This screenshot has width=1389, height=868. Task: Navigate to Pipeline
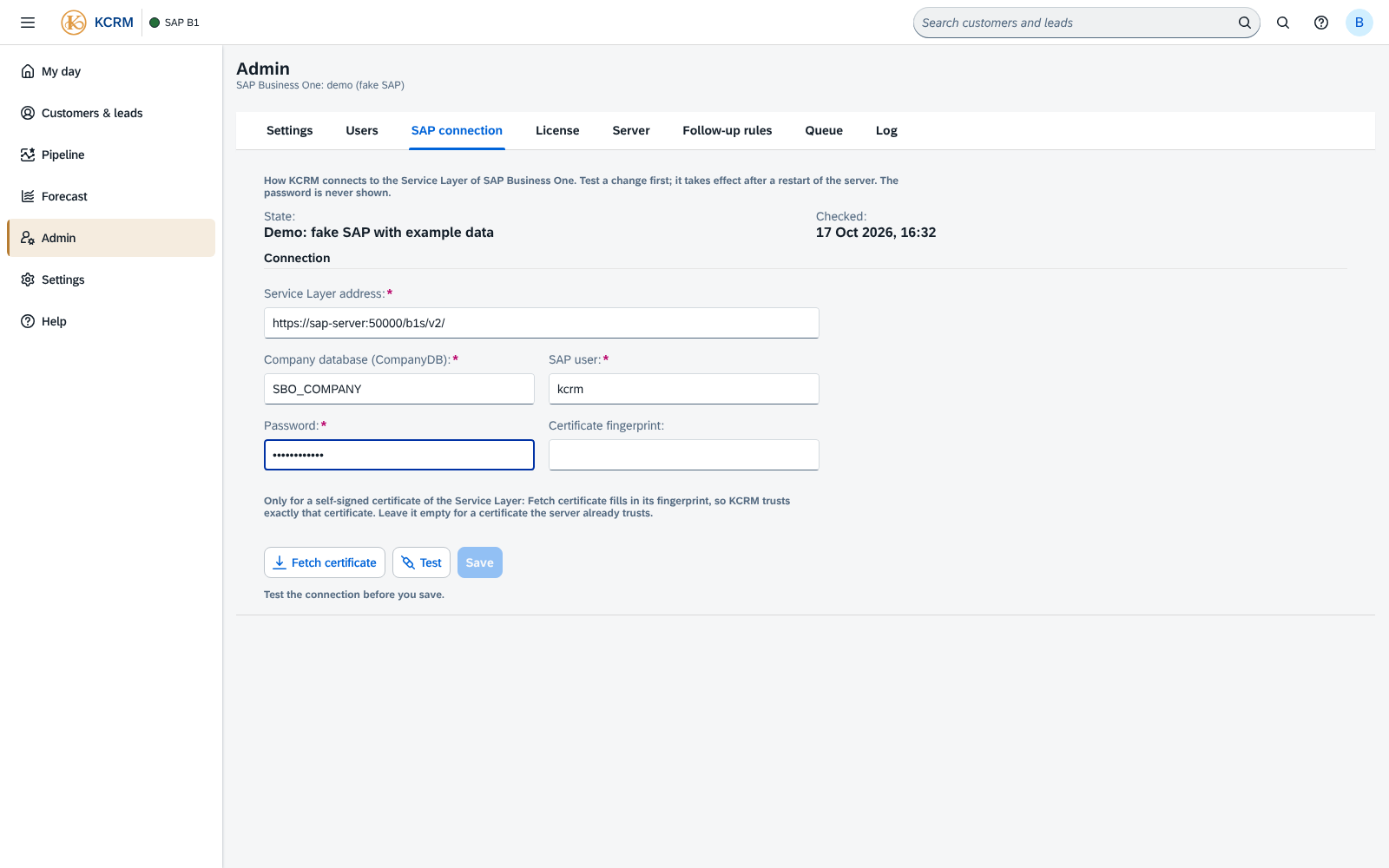(111, 155)
